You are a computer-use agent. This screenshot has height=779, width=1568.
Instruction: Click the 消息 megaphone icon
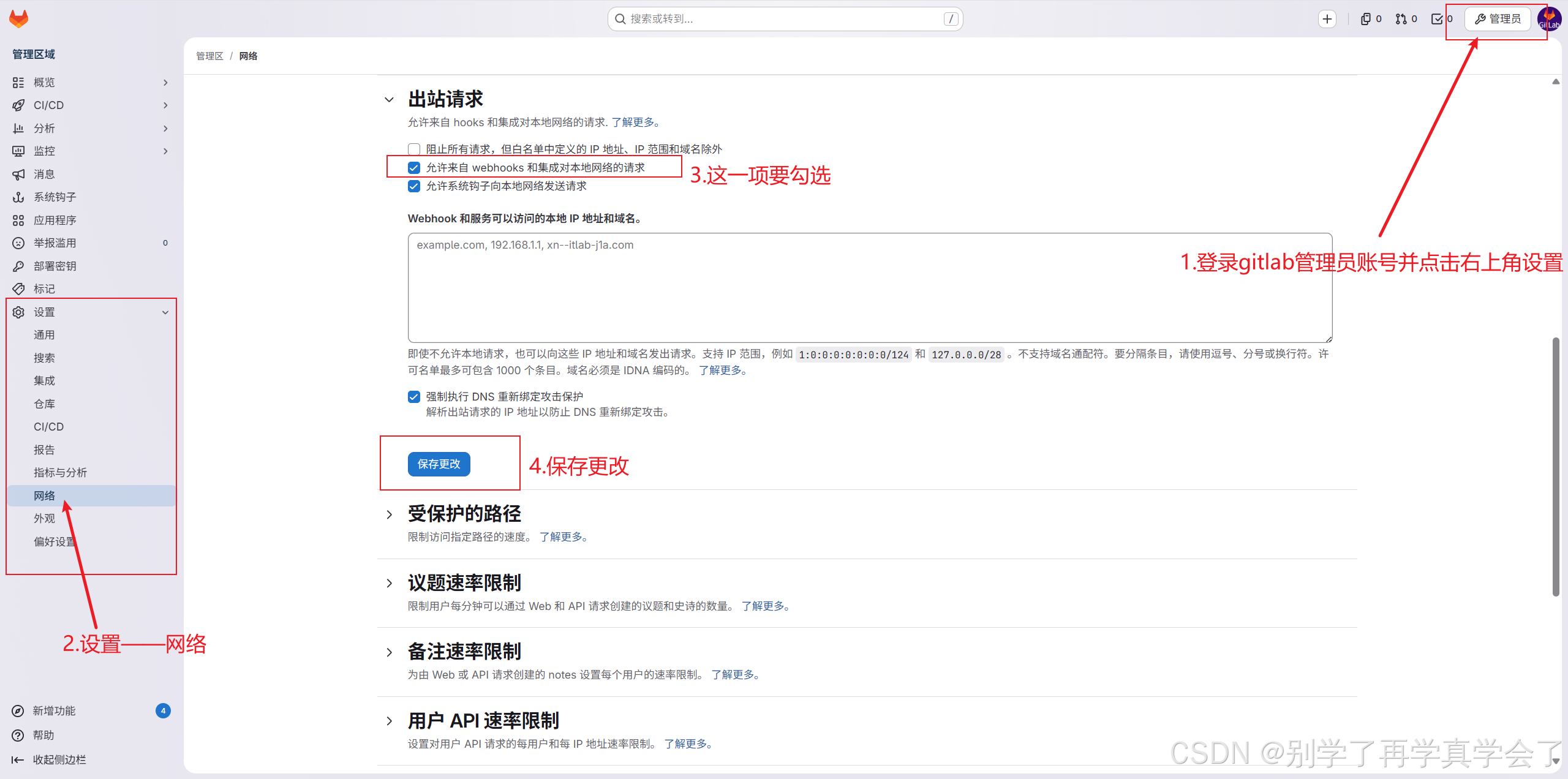19,174
